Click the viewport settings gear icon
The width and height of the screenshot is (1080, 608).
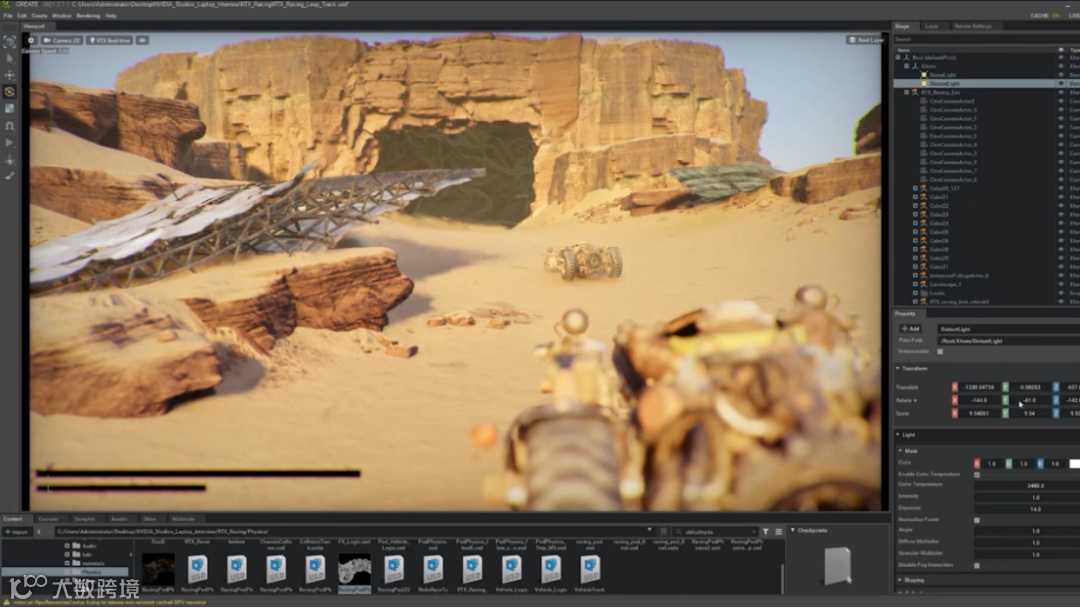coord(30,41)
